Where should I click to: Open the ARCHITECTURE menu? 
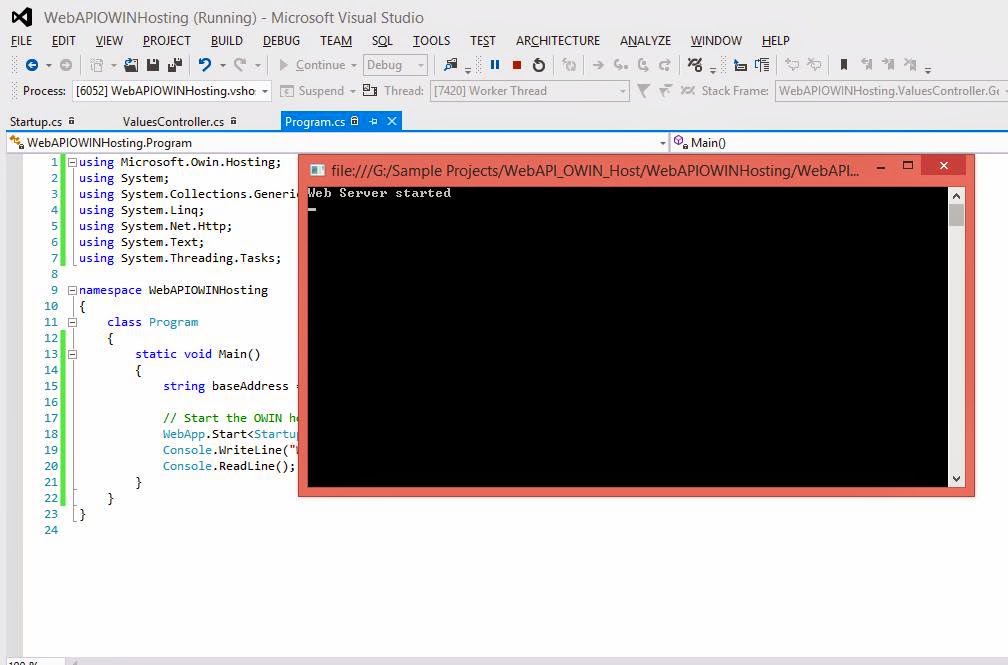(x=558, y=41)
